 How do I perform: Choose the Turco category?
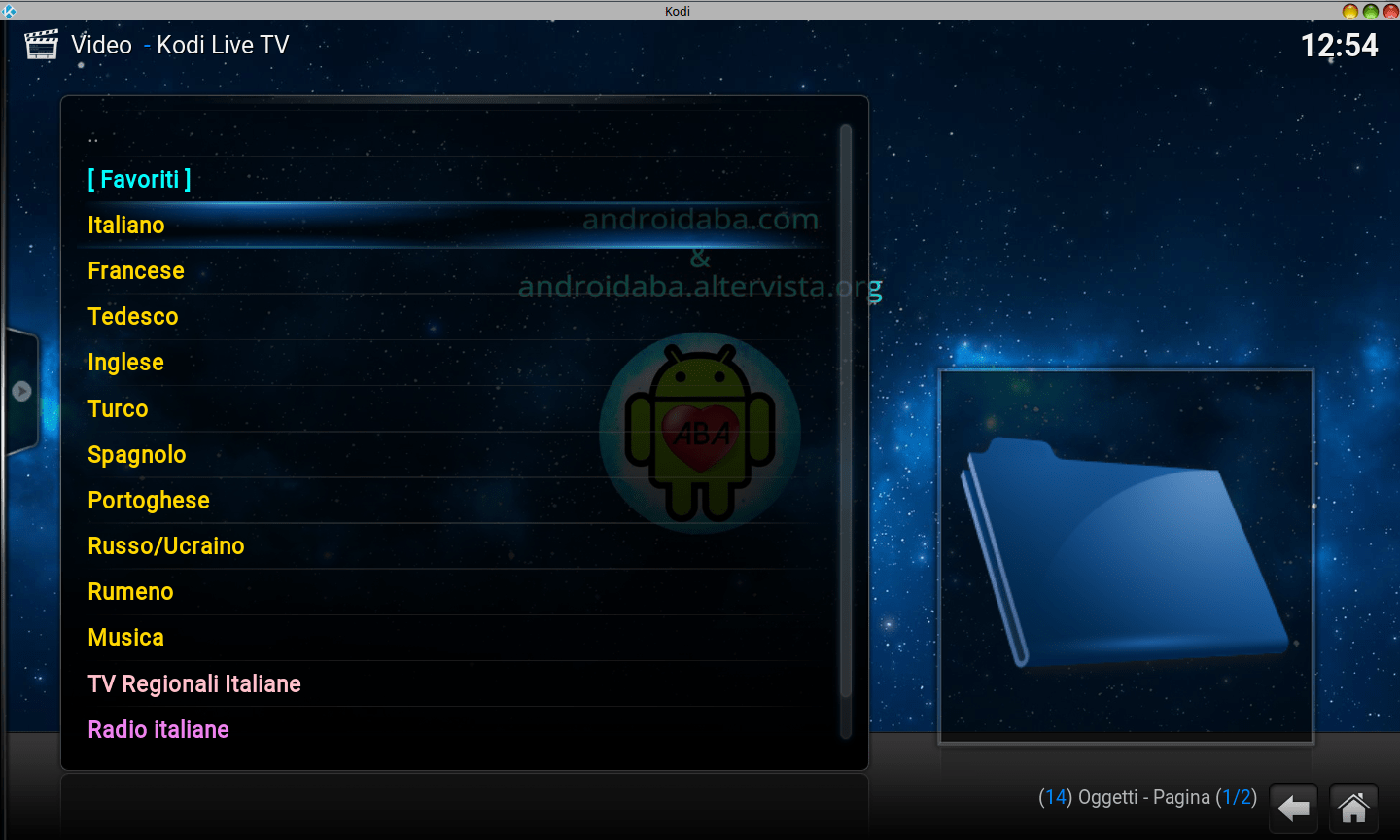point(118,409)
